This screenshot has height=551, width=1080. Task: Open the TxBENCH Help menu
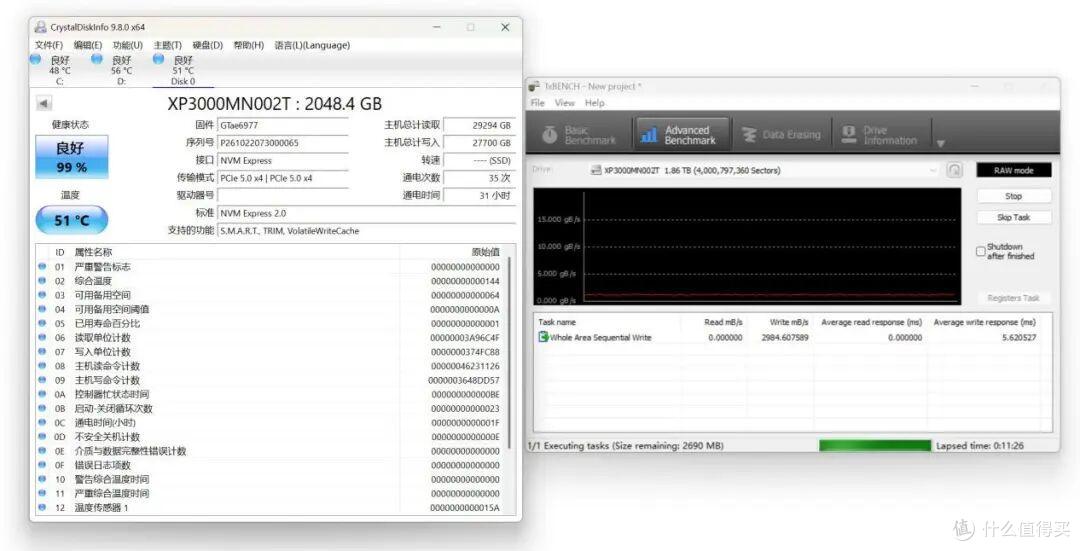click(x=594, y=103)
